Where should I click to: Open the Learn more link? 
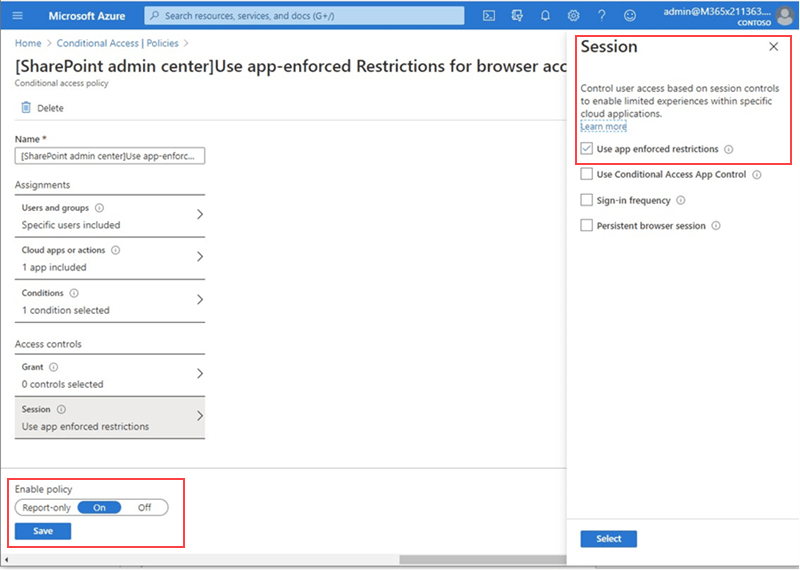603,127
